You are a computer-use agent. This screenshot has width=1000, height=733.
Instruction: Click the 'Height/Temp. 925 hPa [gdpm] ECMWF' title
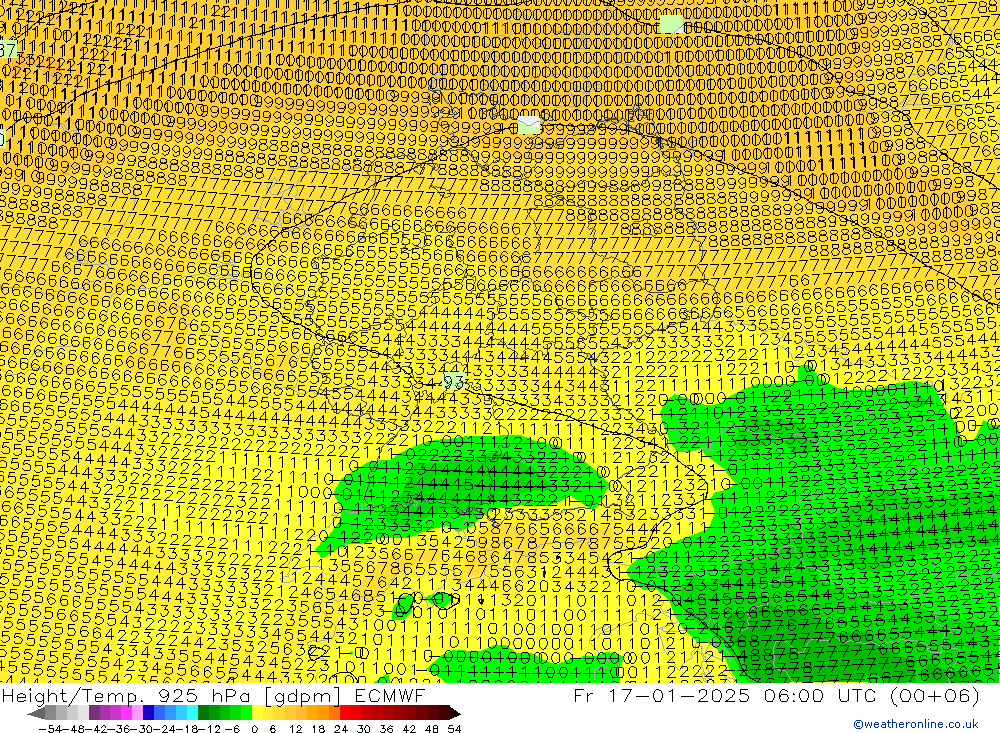click(213, 695)
